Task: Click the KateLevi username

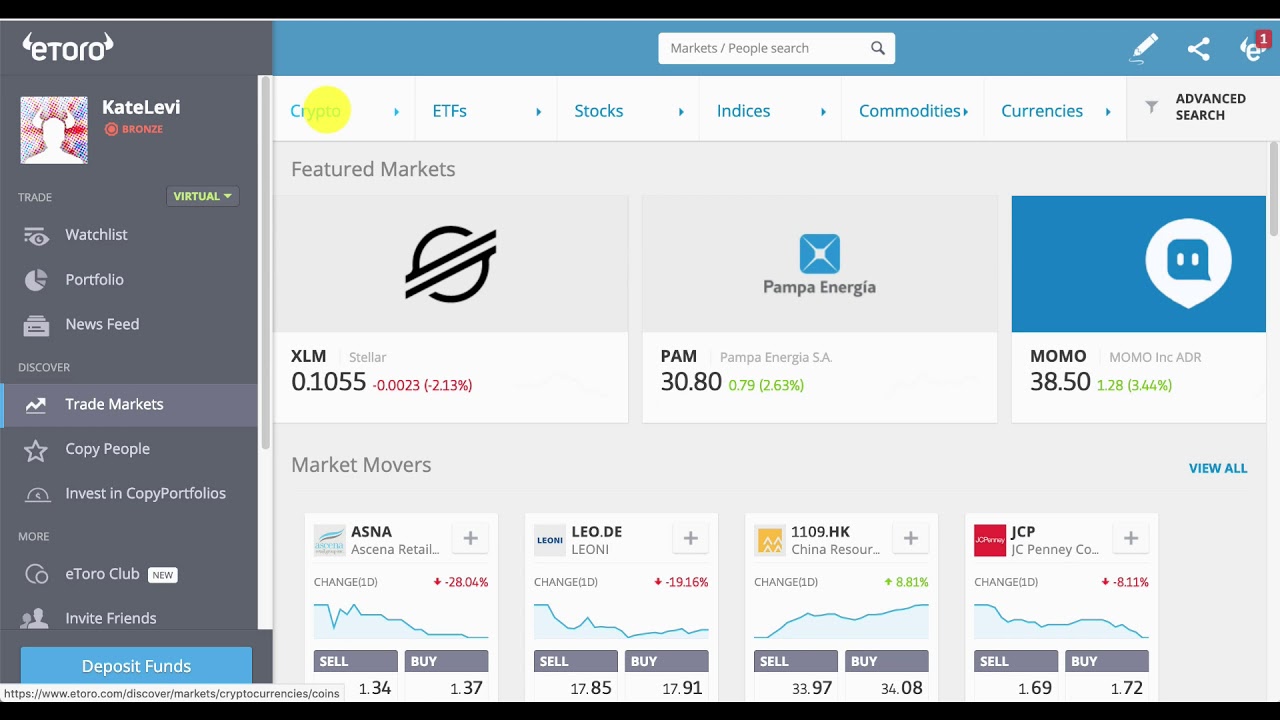Action: [x=141, y=107]
